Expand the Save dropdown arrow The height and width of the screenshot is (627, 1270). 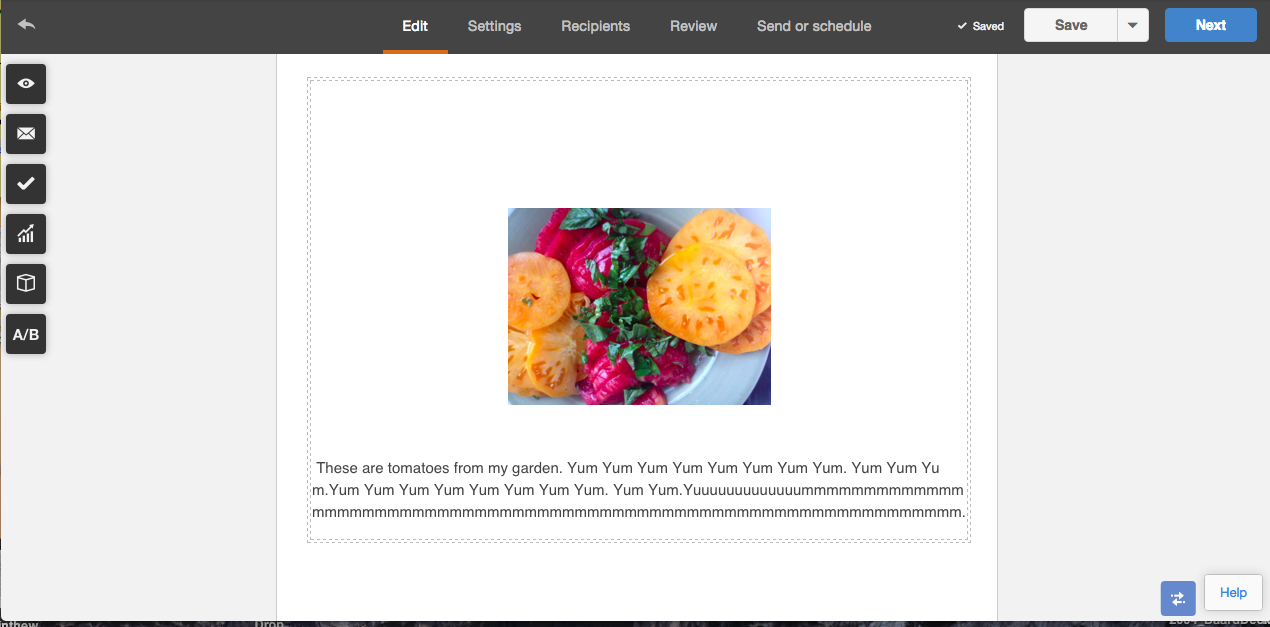click(x=1133, y=26)
